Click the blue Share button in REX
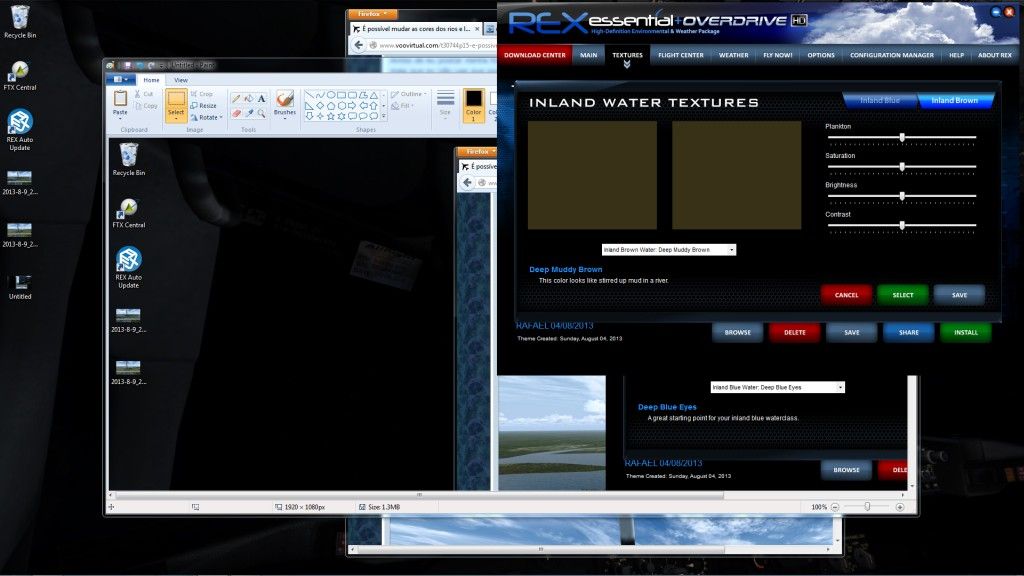 coord(908,332)
